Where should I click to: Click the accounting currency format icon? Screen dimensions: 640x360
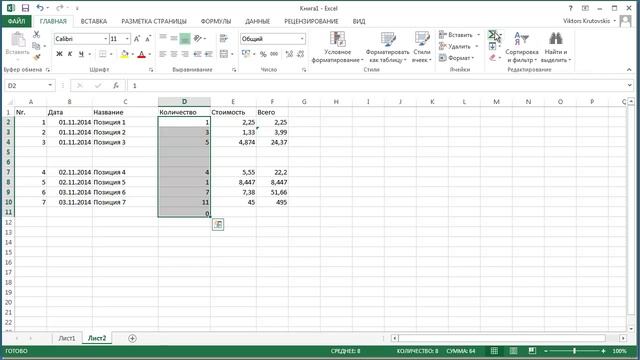(x=246, y=54)
